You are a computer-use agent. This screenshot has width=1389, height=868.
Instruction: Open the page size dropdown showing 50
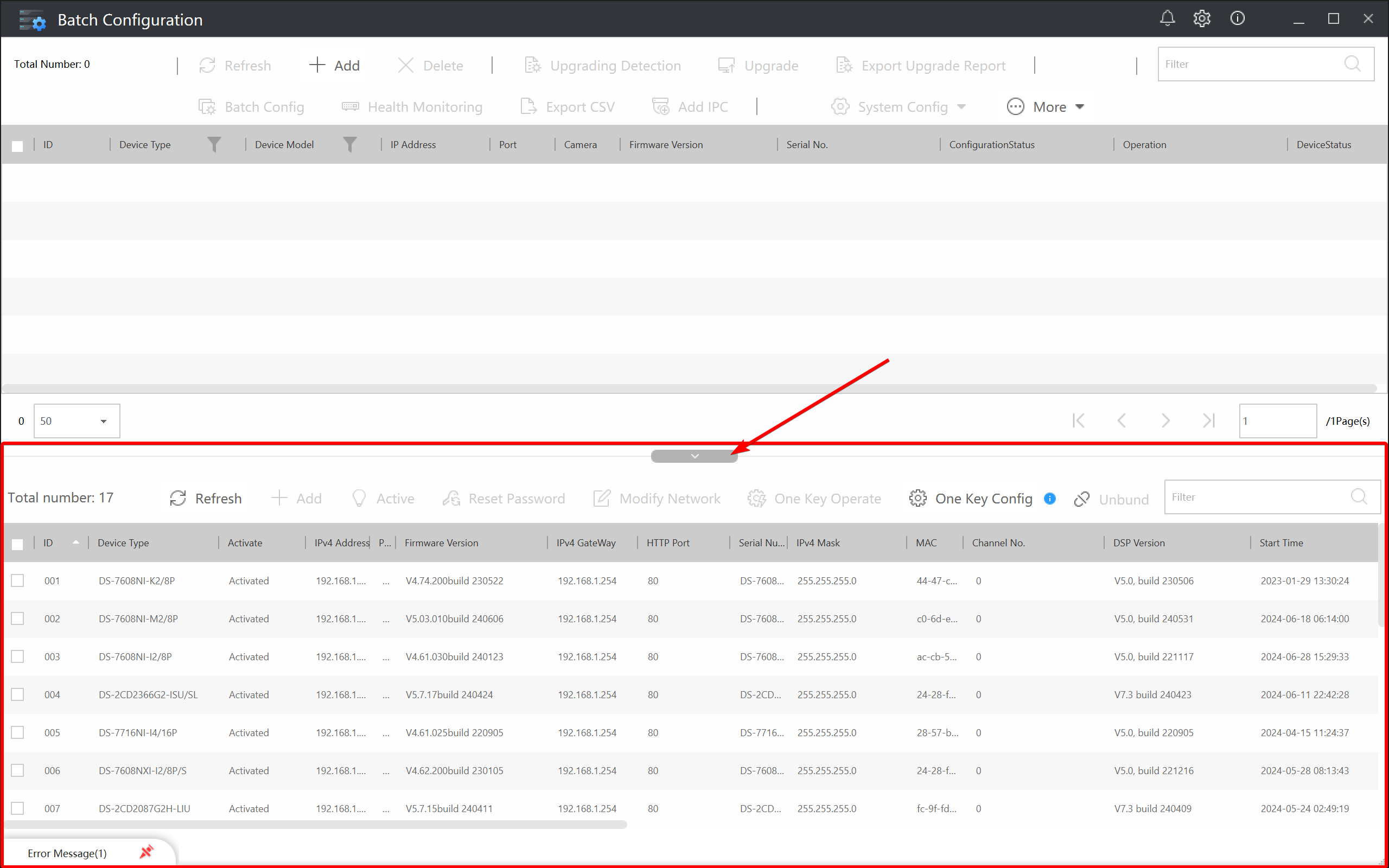coord(77,421)
